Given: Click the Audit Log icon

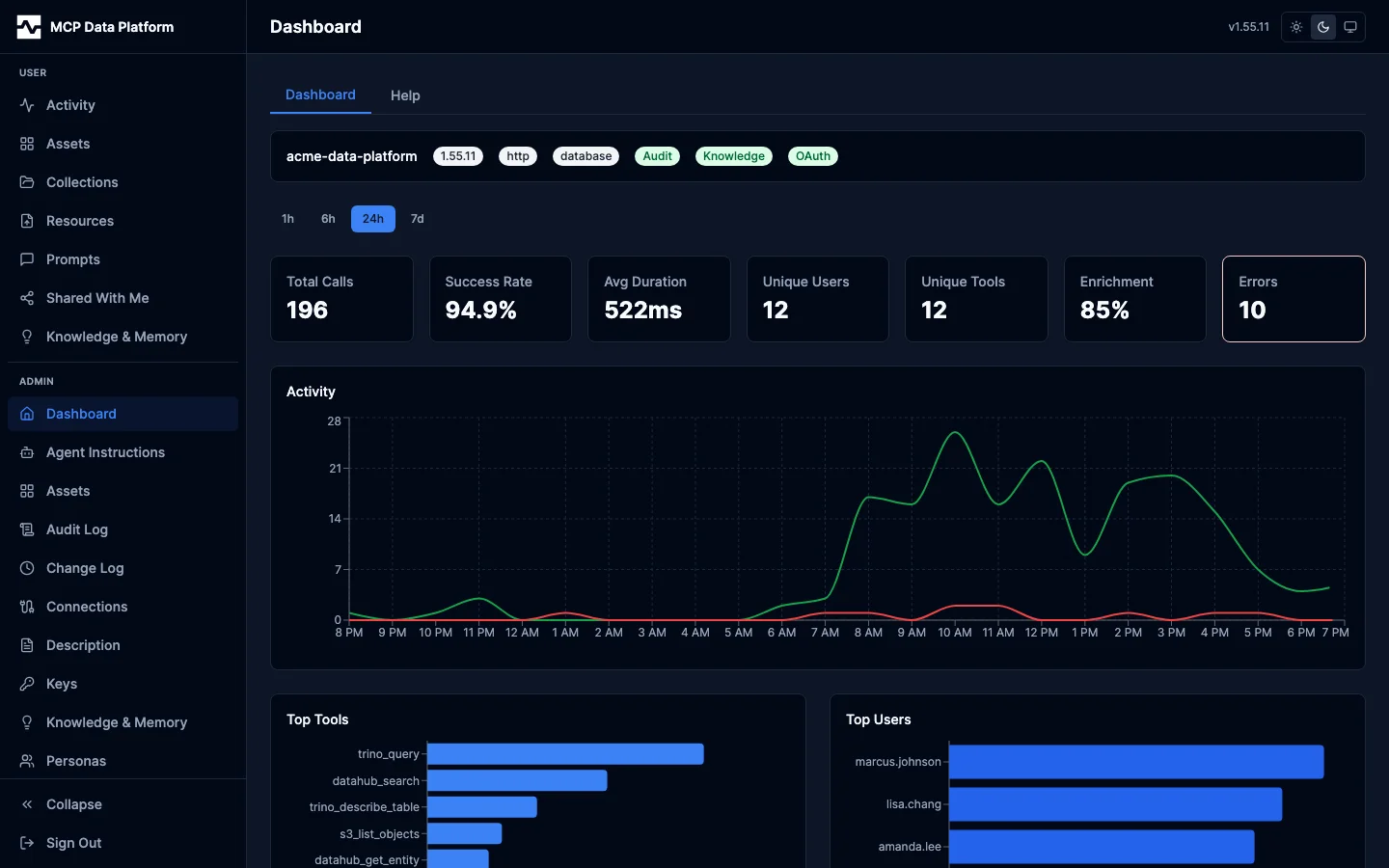Looking at the screenshot, I should tap(26, 529).
